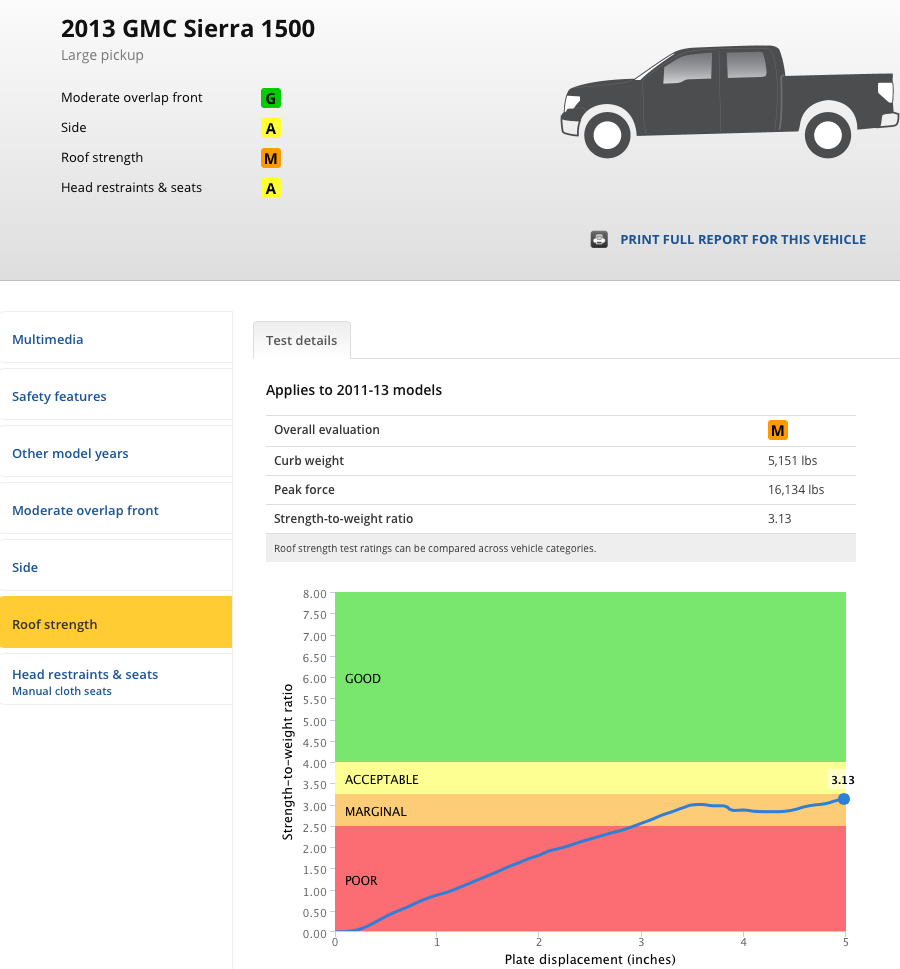Click the MARGINAL zone label on chart
Image resolution: width=900 pixels, height=969 pixels.
click(376, 811)
